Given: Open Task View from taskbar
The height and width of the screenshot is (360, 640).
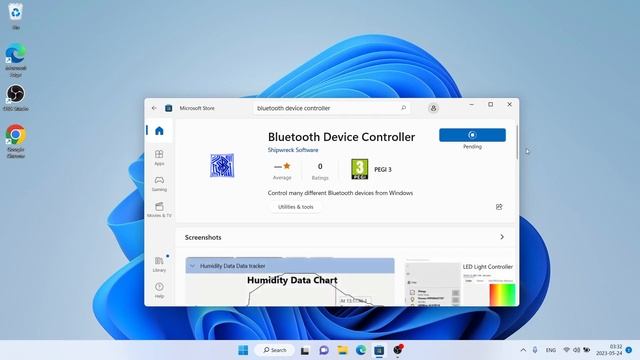Looking at the screenshot, I should click(305, 350).
